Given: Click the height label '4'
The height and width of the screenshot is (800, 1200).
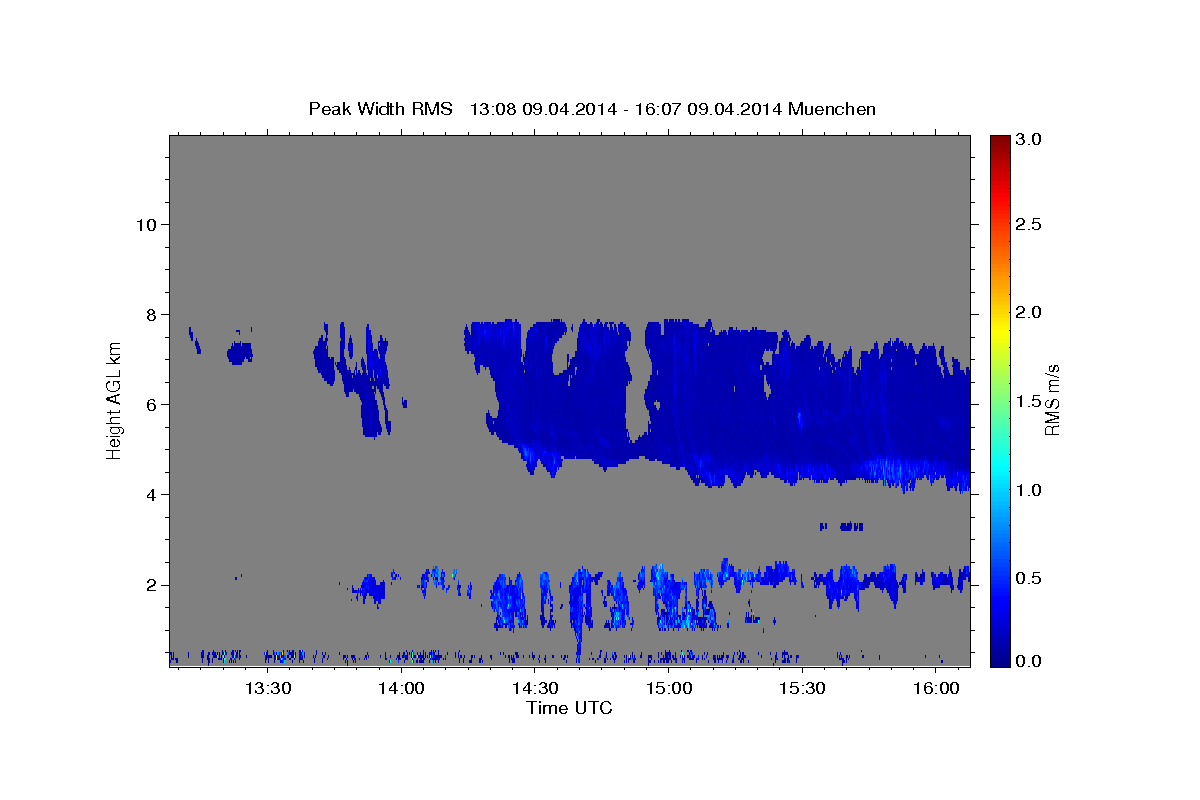Looking at the screenshot, I should (x=151, y=494).
